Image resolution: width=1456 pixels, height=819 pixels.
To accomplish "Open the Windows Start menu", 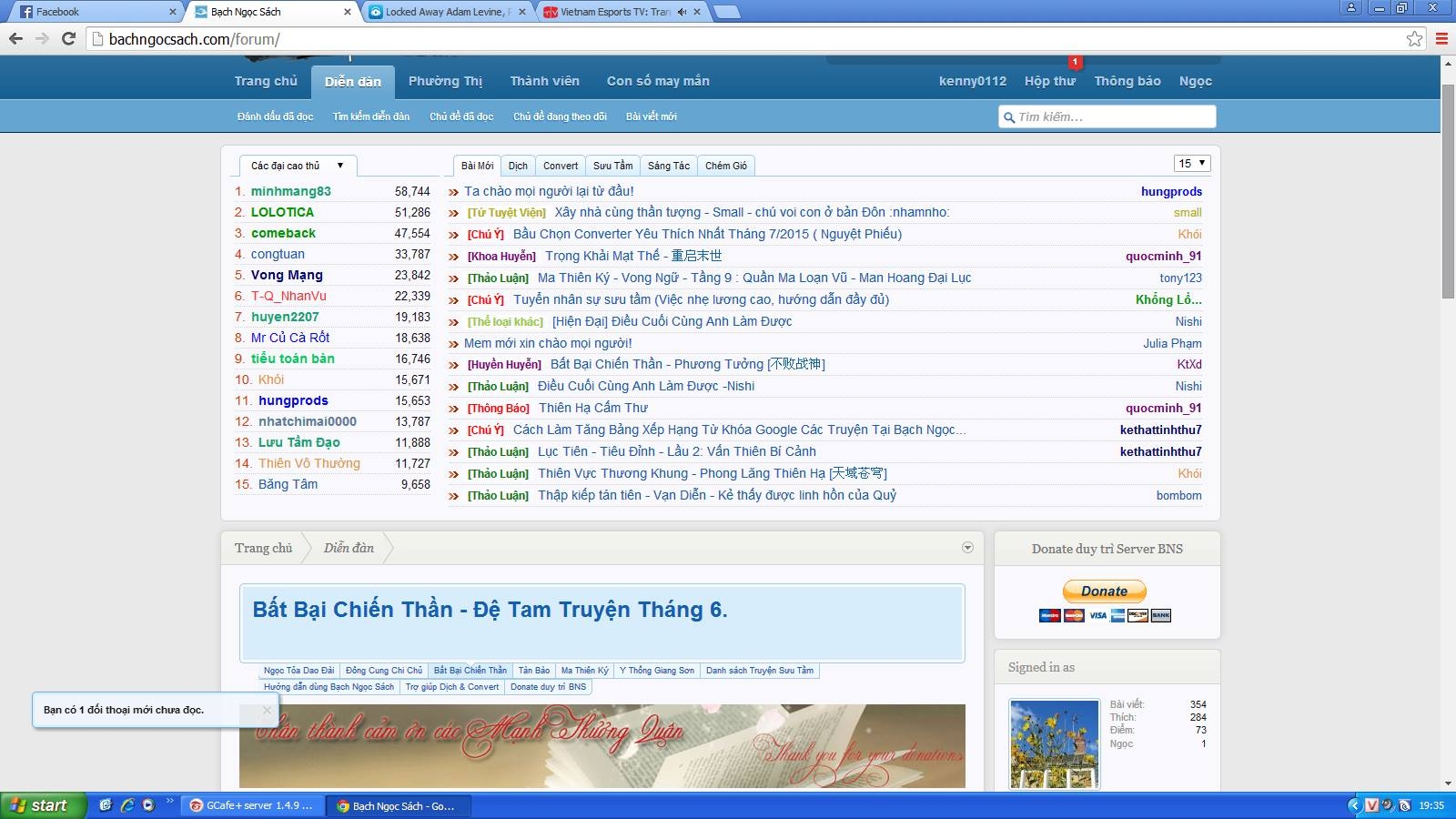I will click(42, 805).
